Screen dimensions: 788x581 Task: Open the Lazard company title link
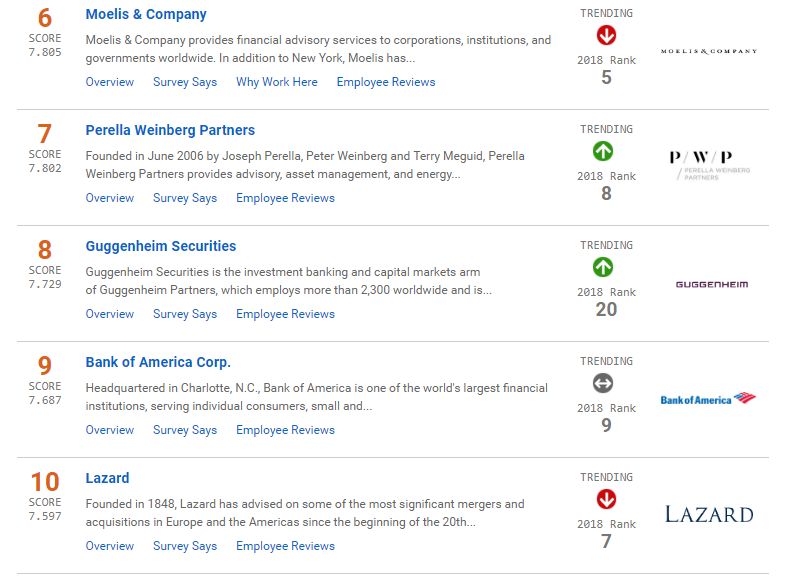107,478
